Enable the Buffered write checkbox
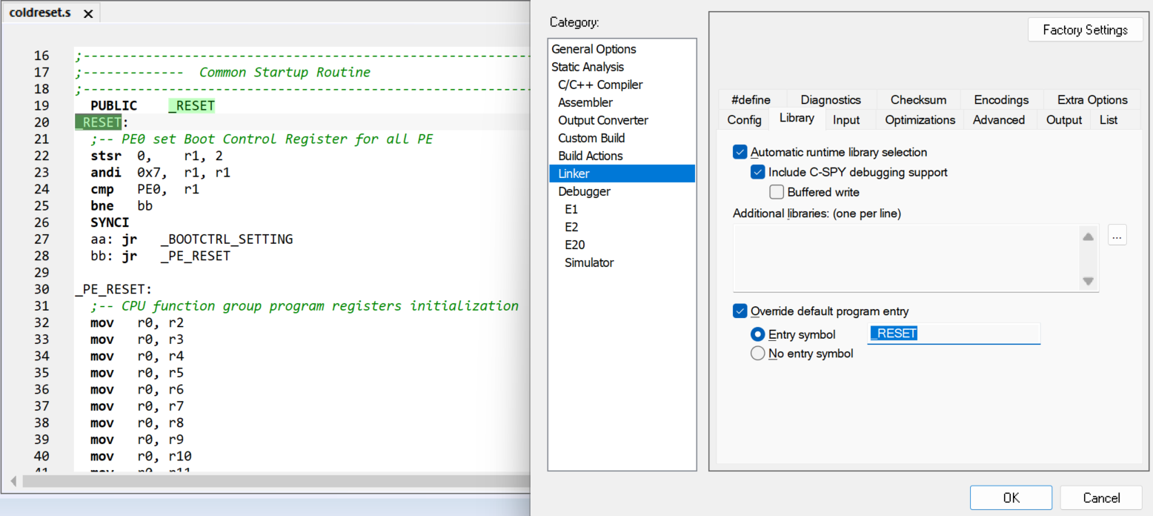Screen dimensions: 1153x516 pos(776,192)
